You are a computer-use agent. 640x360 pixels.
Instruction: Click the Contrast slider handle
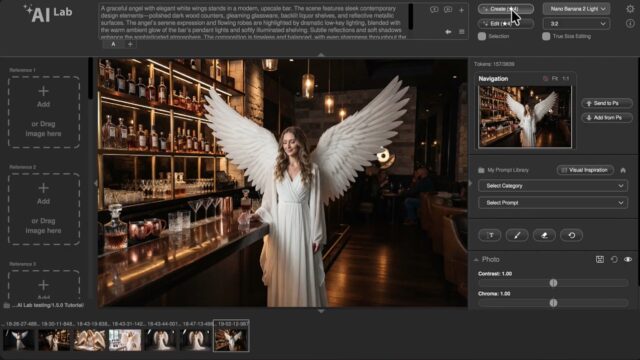[x=553, y=283]
